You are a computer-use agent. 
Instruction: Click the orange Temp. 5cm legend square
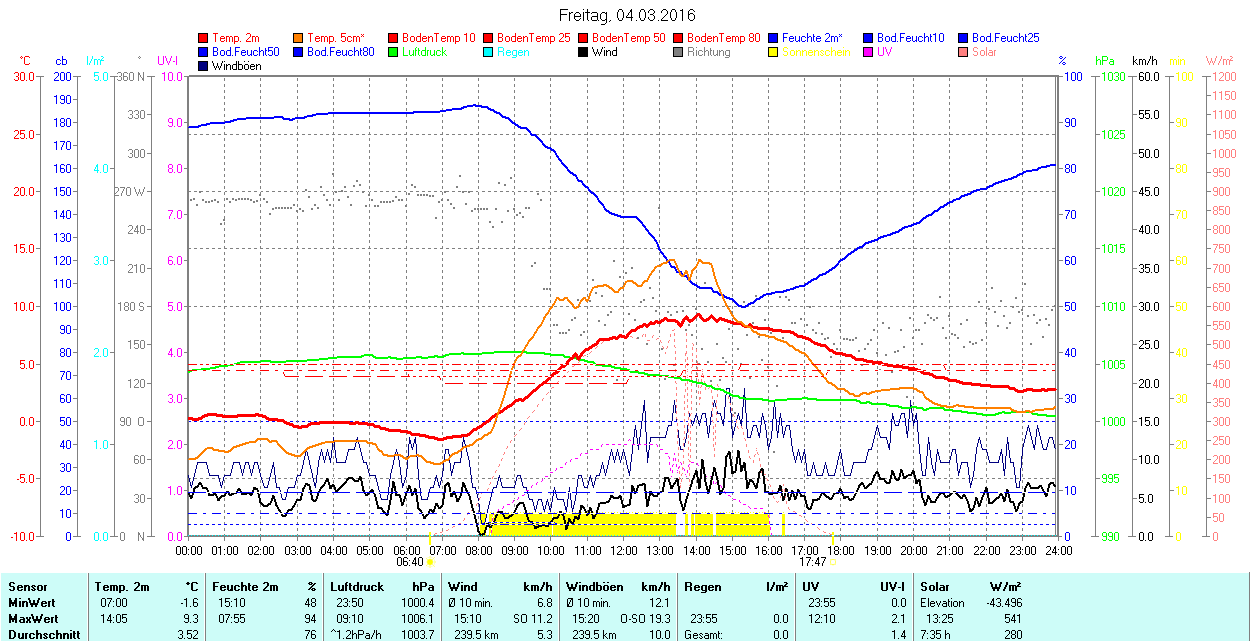point(299,38)
